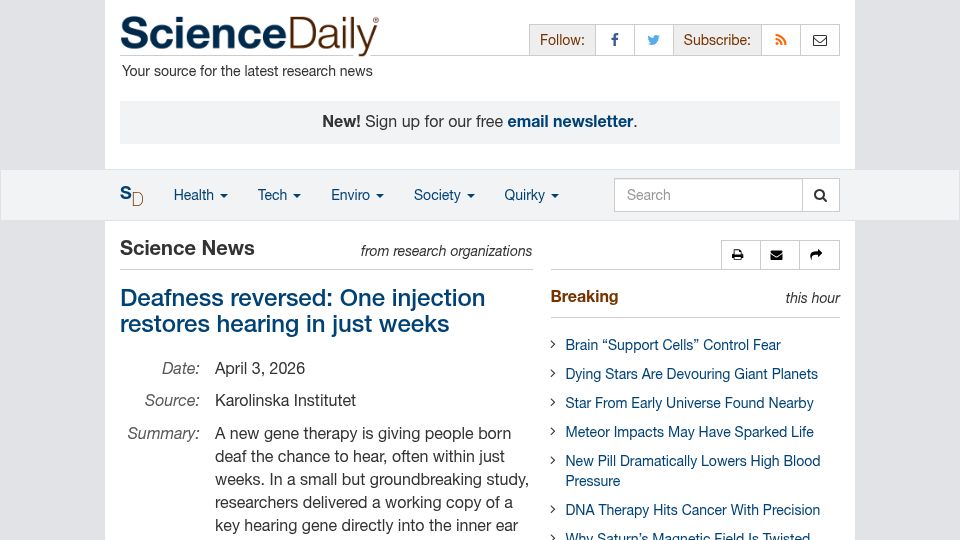Click 'Karolinska Institutet' source text
The image size is (960, 540).
click(x=285, y=400)
